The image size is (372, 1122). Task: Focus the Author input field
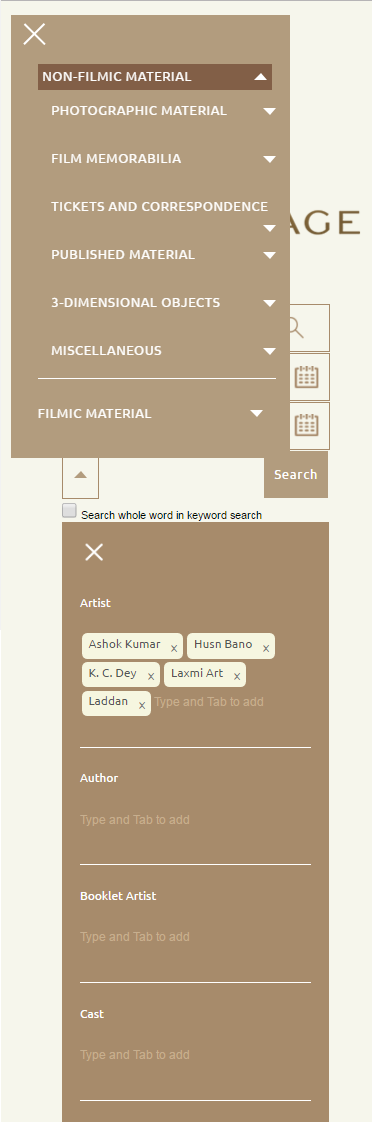point(195,819)
